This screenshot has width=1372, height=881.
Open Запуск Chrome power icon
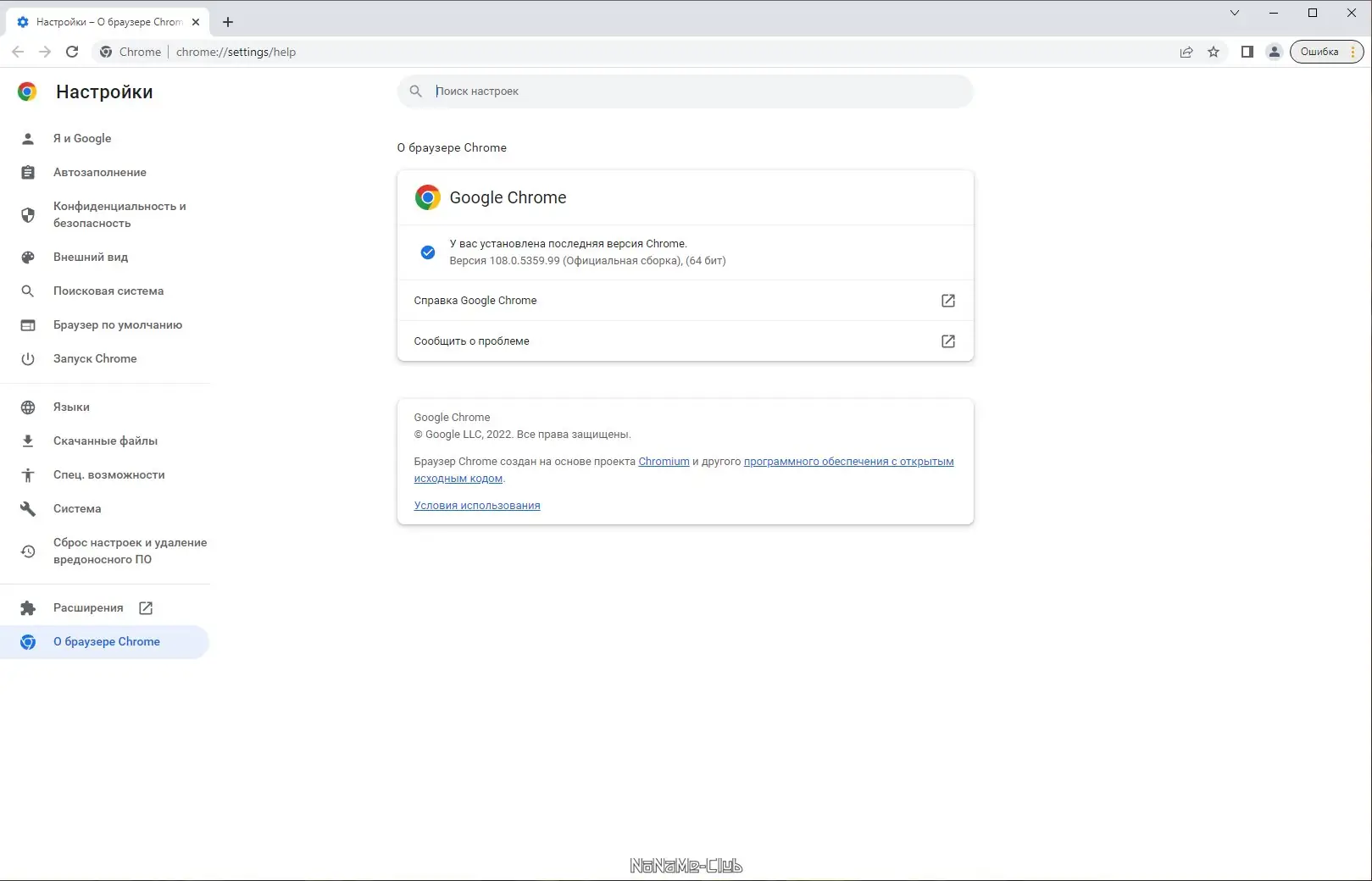(x=28, y=358)
